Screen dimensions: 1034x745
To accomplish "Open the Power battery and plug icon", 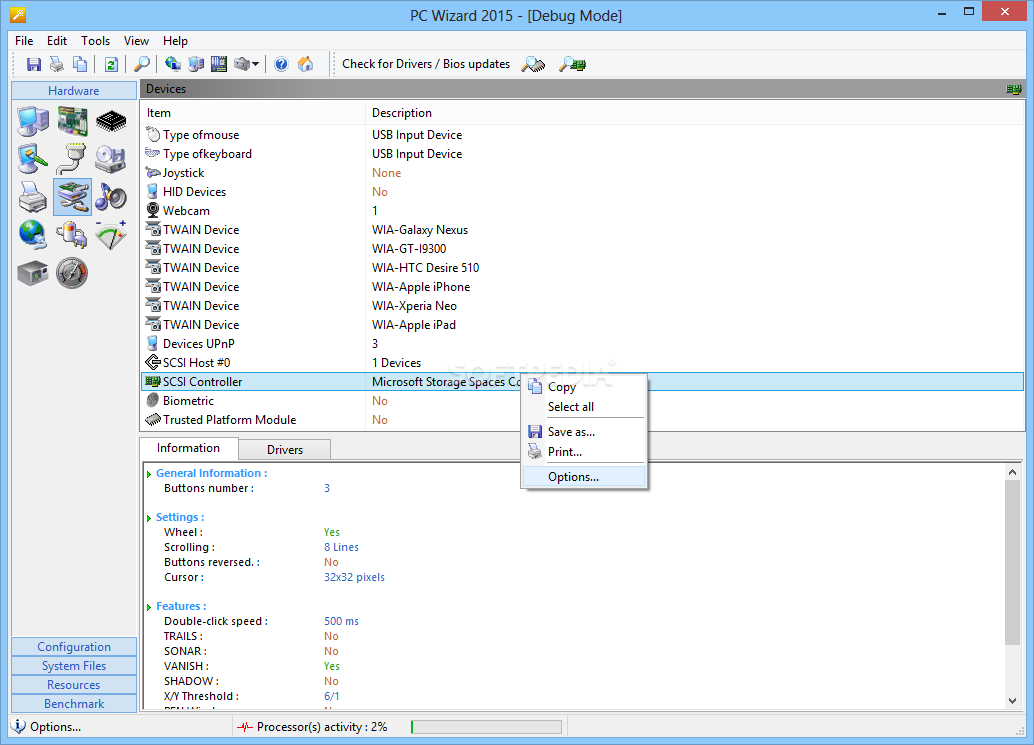I will tap(72, 235).
